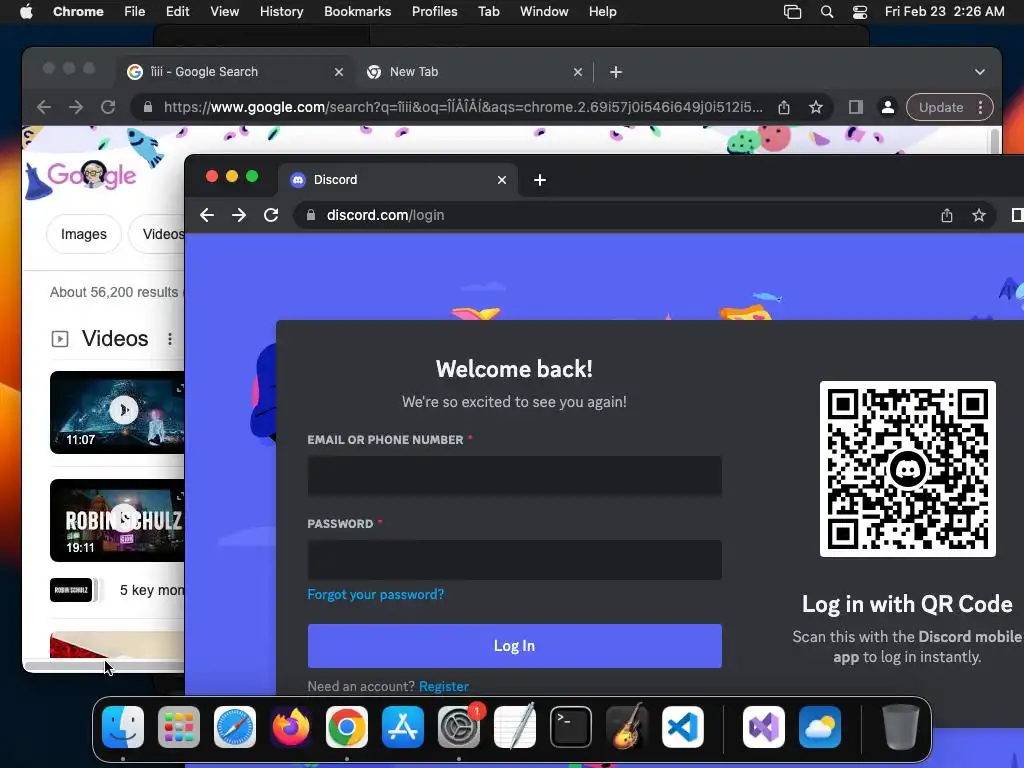This screenshot has height=768, width=1024.
Task: Open Trash from the dock
Action: click(x=901, y=727)
